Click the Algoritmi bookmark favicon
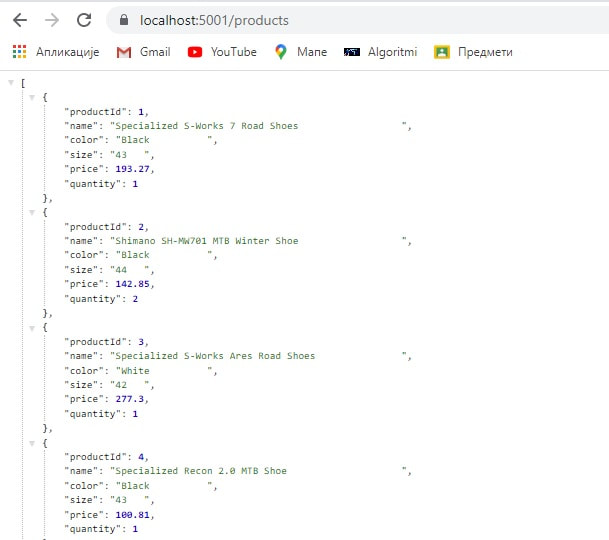 (352, 52)
